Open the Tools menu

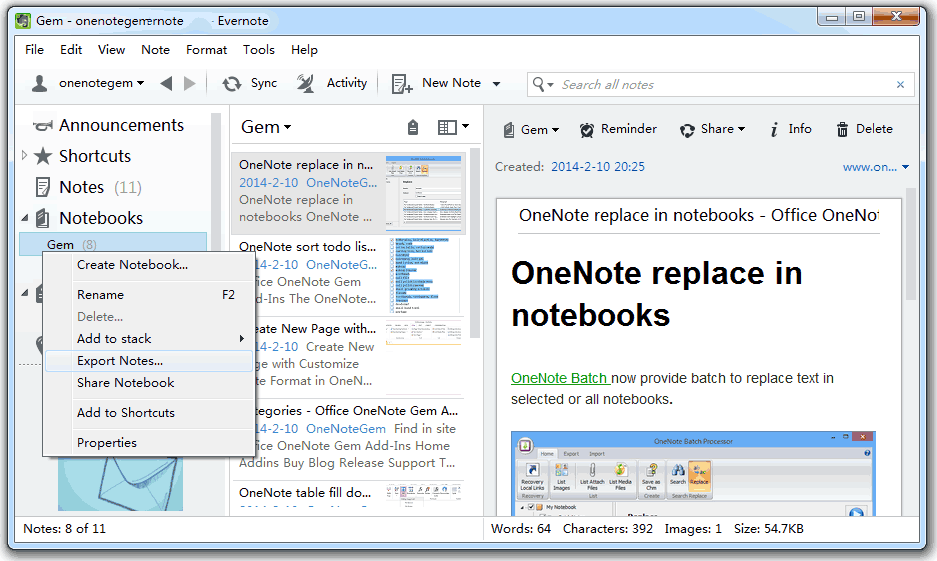tap(258, 50)
